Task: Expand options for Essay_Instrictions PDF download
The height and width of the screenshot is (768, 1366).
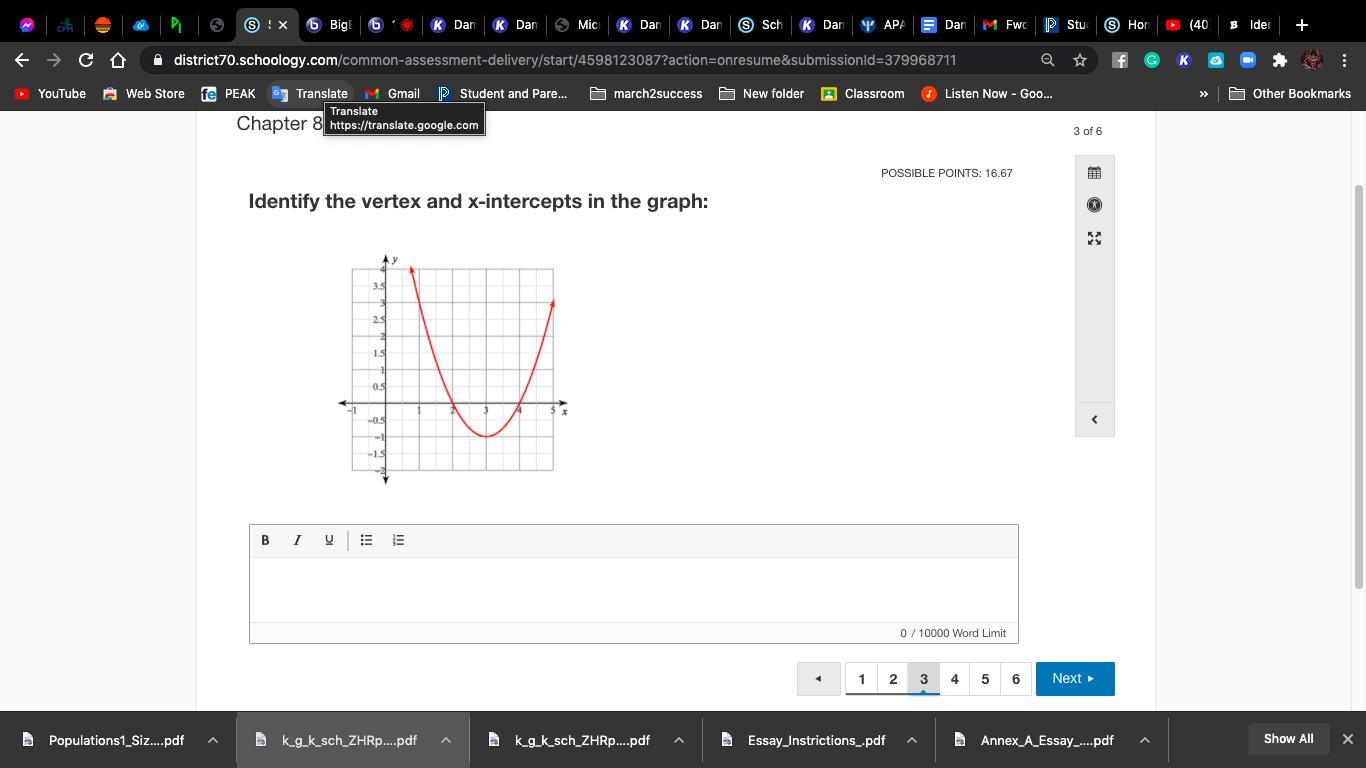Action: (x=912, y=740)
